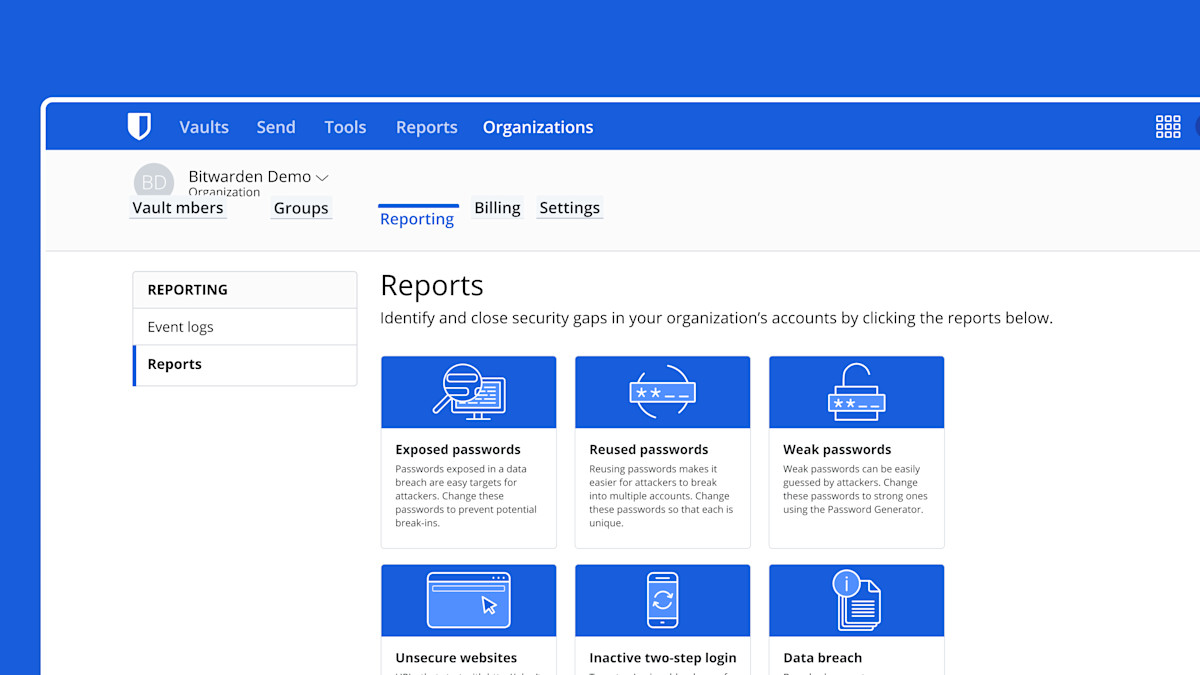
Task: Click the Weak passwords padlock icon
Action: (x=856, y=392)
